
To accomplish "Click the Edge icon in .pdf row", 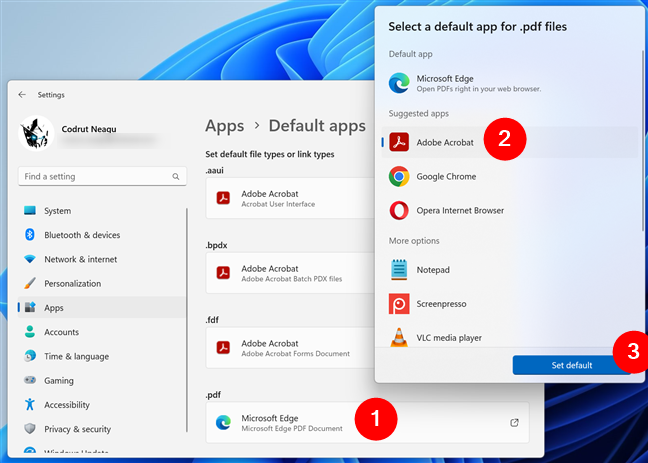I will (x=224, y=422).
